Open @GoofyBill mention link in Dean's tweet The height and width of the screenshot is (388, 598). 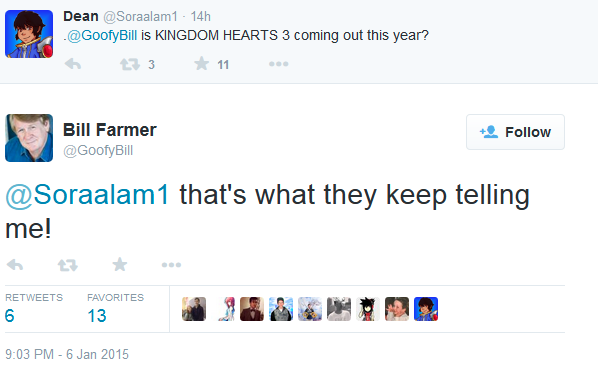pyautogui.click(x=102, y=35)
